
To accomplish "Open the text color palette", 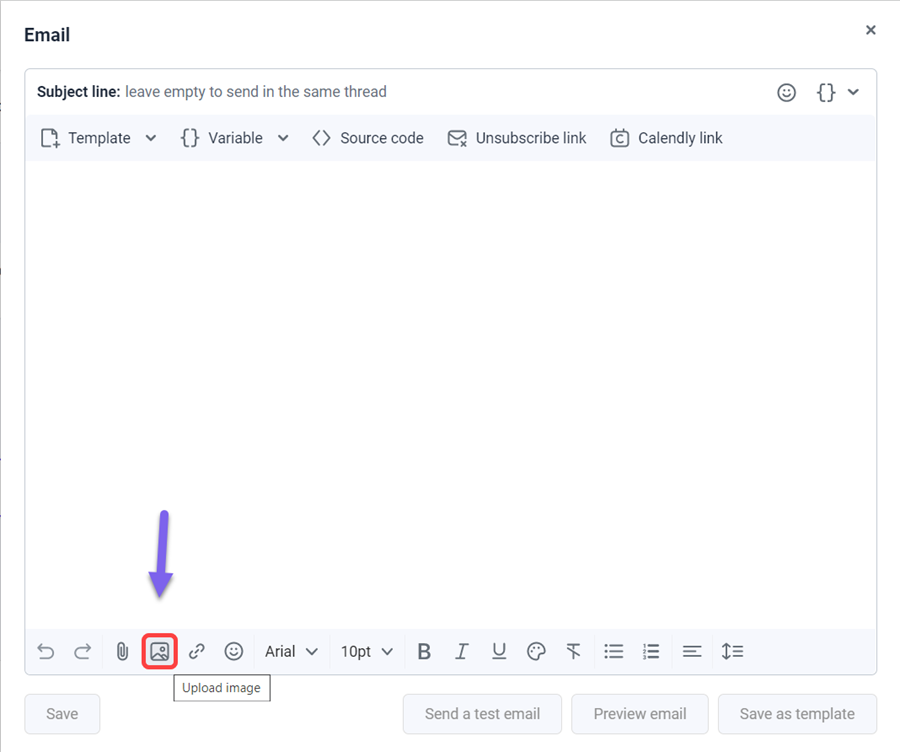I will (x=536, y=651).
